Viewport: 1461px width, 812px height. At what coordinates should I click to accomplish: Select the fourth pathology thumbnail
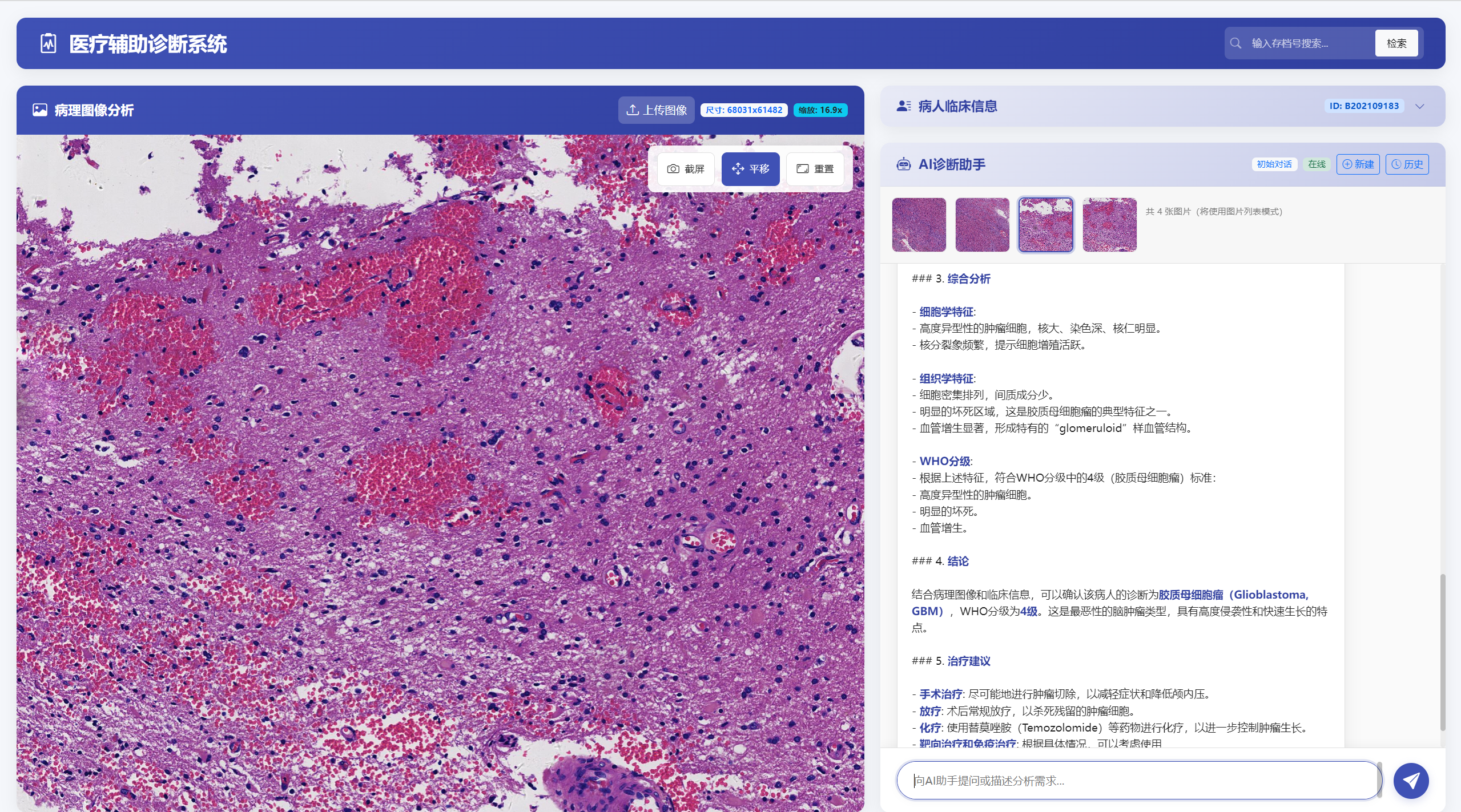[x=1109, y=225]
